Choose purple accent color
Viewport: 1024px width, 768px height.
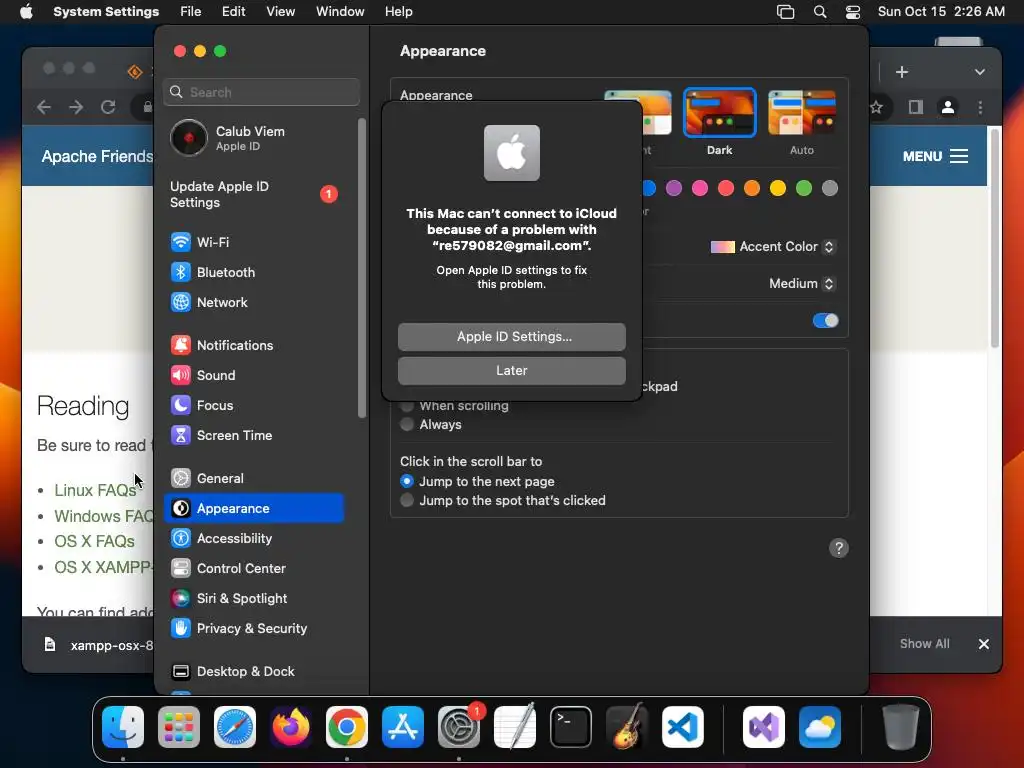[x=674, y=189]
